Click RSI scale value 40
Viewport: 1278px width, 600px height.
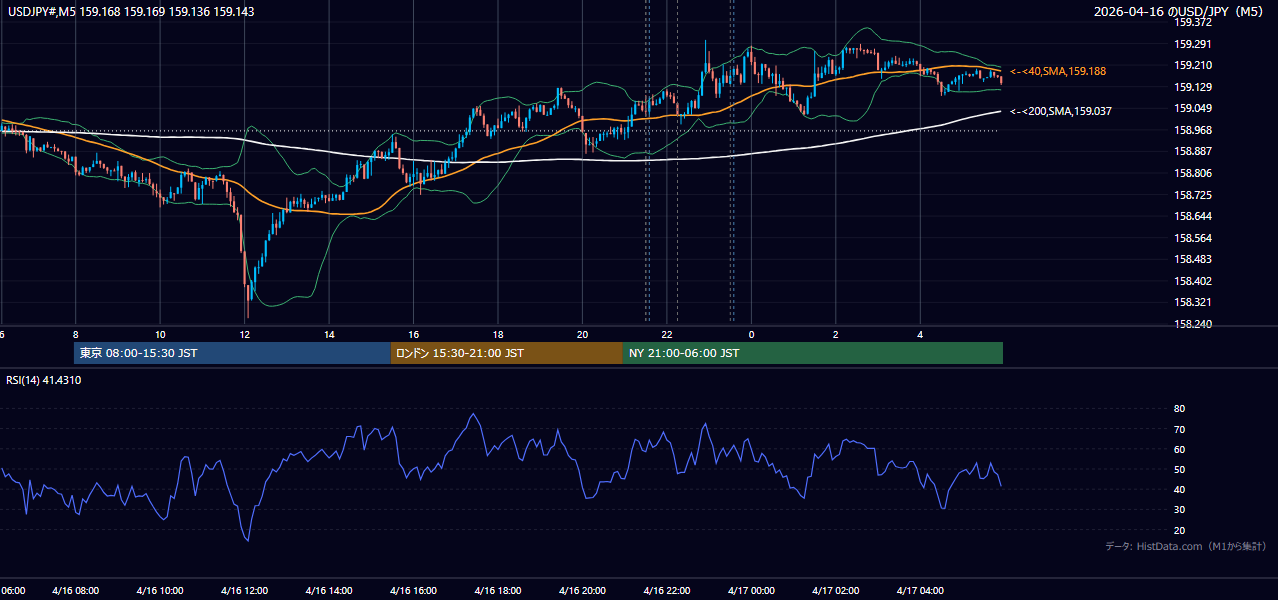(x=1180, y=489)
